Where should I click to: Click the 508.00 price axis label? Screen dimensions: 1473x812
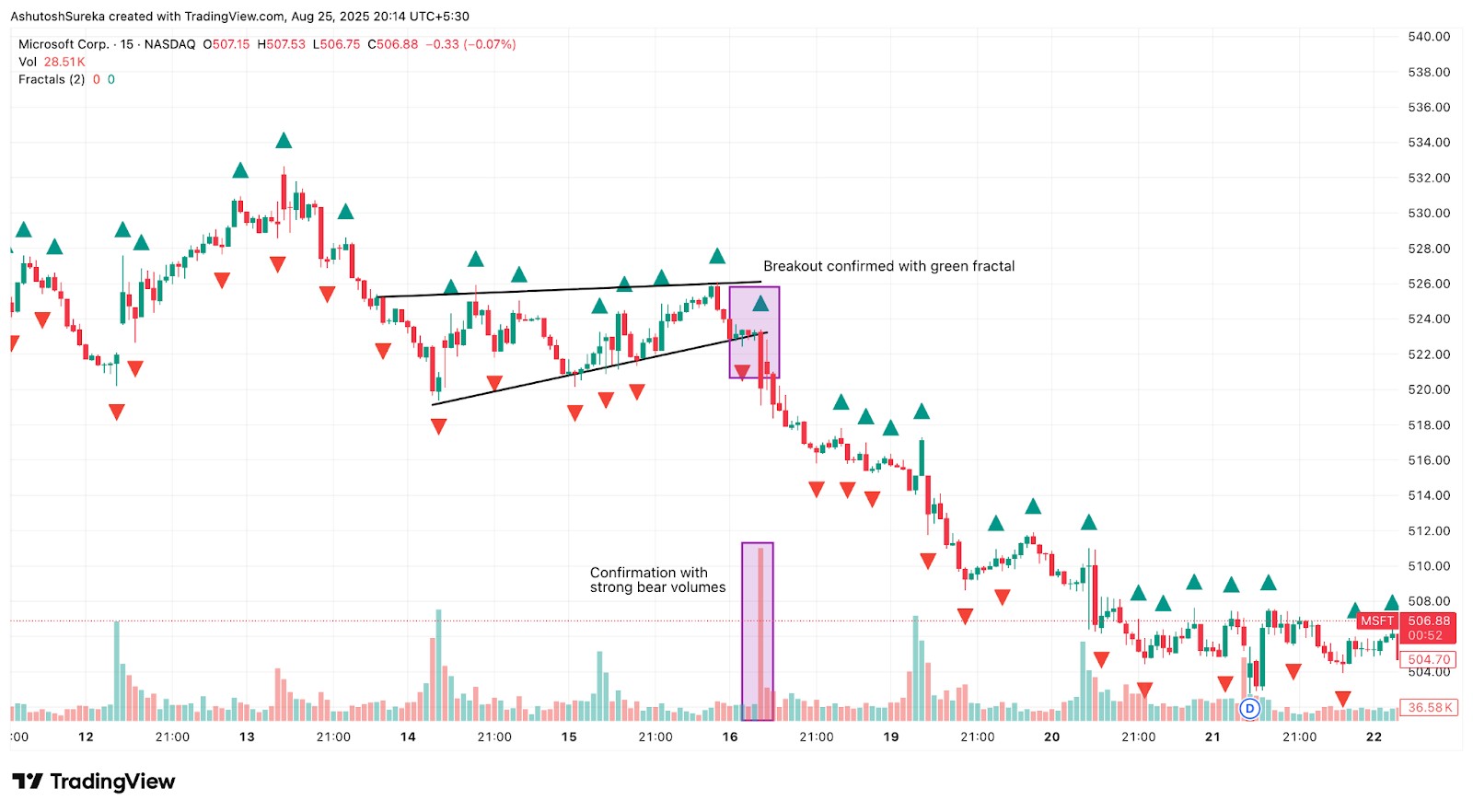(x=1429, y=601)
